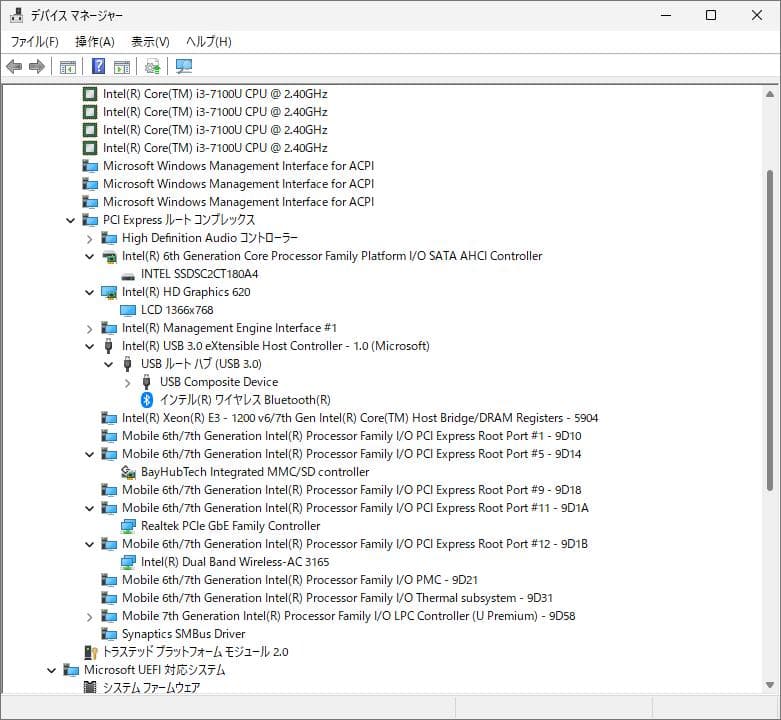Click the USB icon of USB 3.0 eXtensible Host Controller
The width and height of the screenshot is (781, 720).
(x=109, y=346)
